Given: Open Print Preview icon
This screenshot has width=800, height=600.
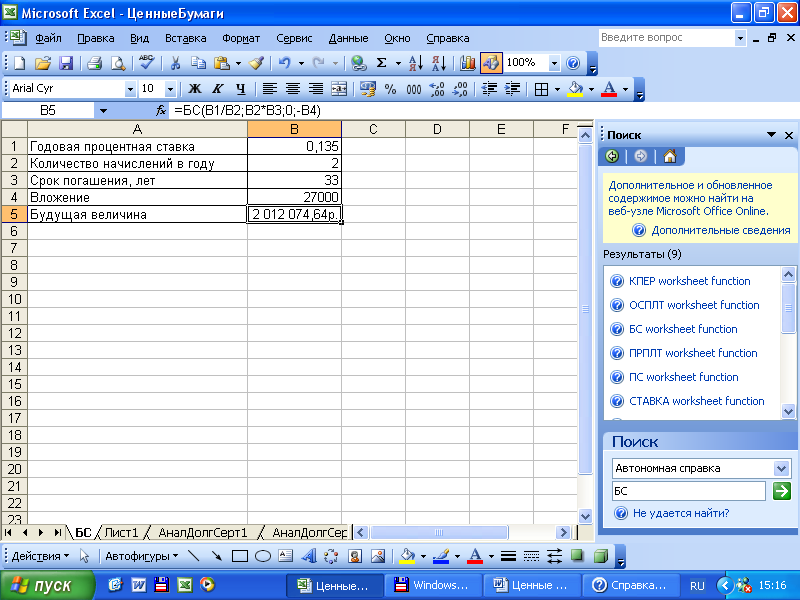Looking at the screenshot, I should tap(118, 63).
